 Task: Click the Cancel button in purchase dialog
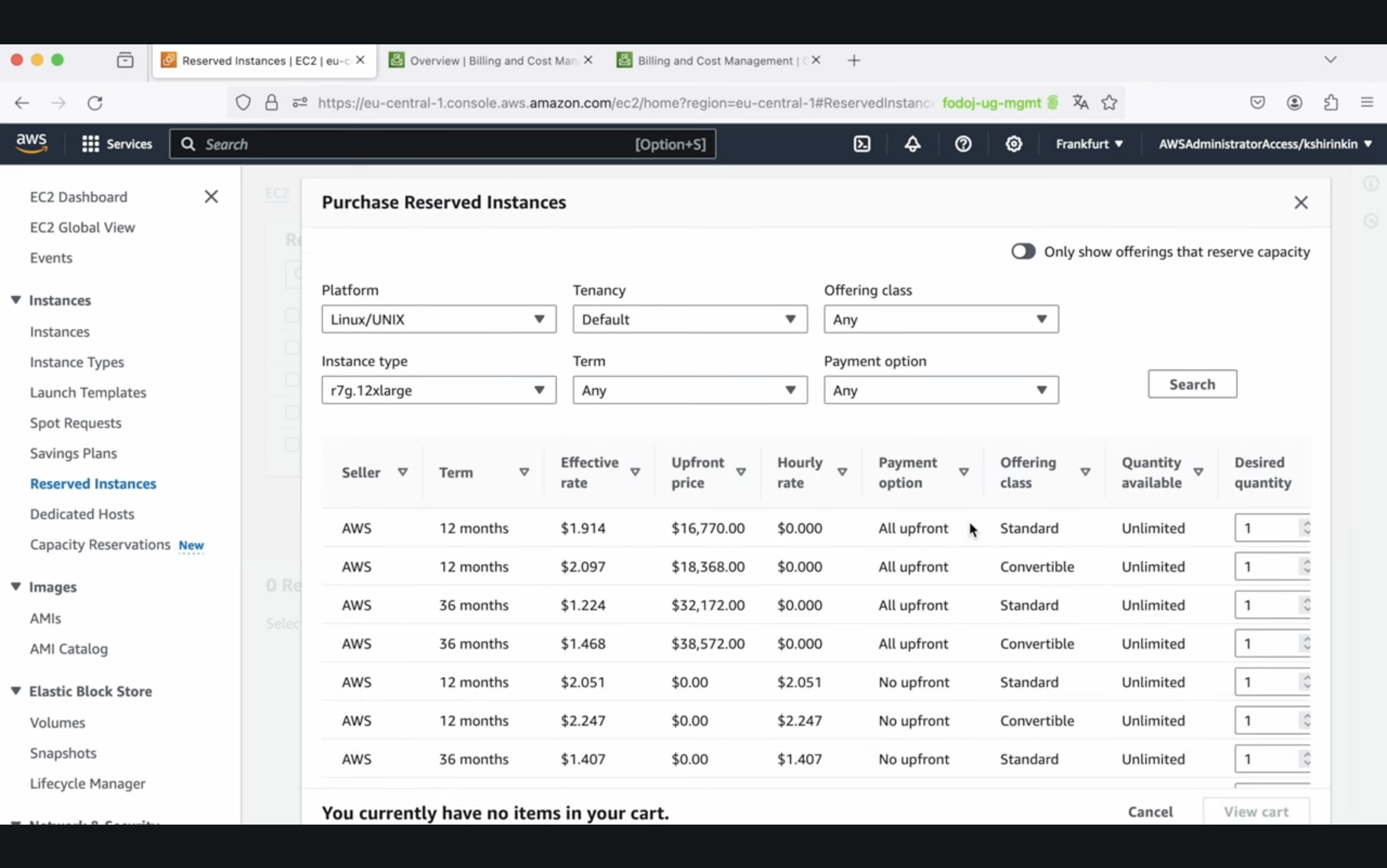point(1150,811)
